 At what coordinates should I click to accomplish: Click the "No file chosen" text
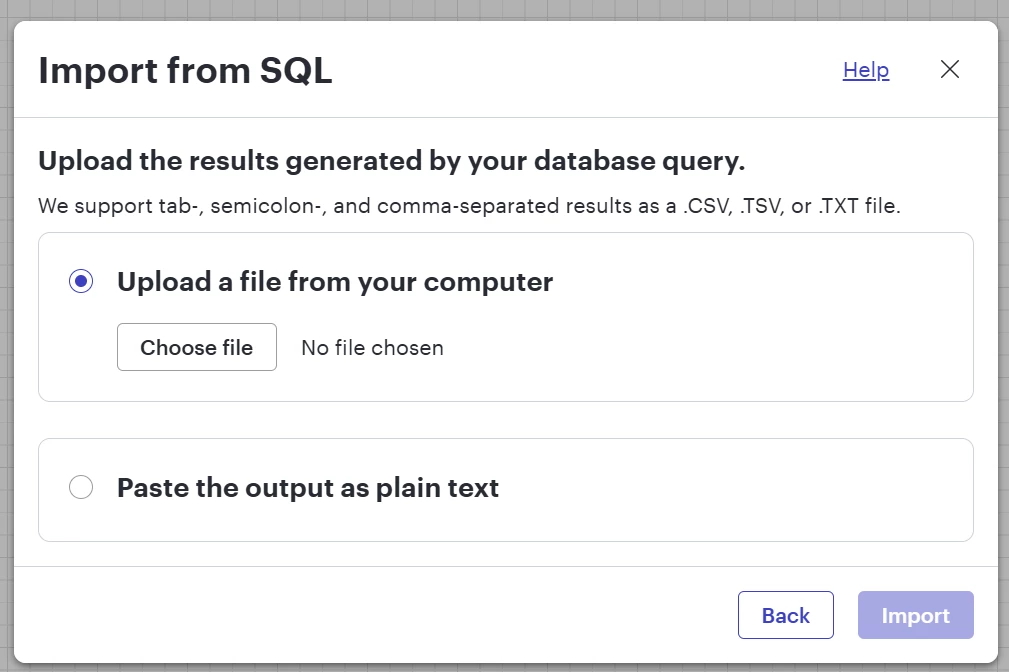pos(372,348)
